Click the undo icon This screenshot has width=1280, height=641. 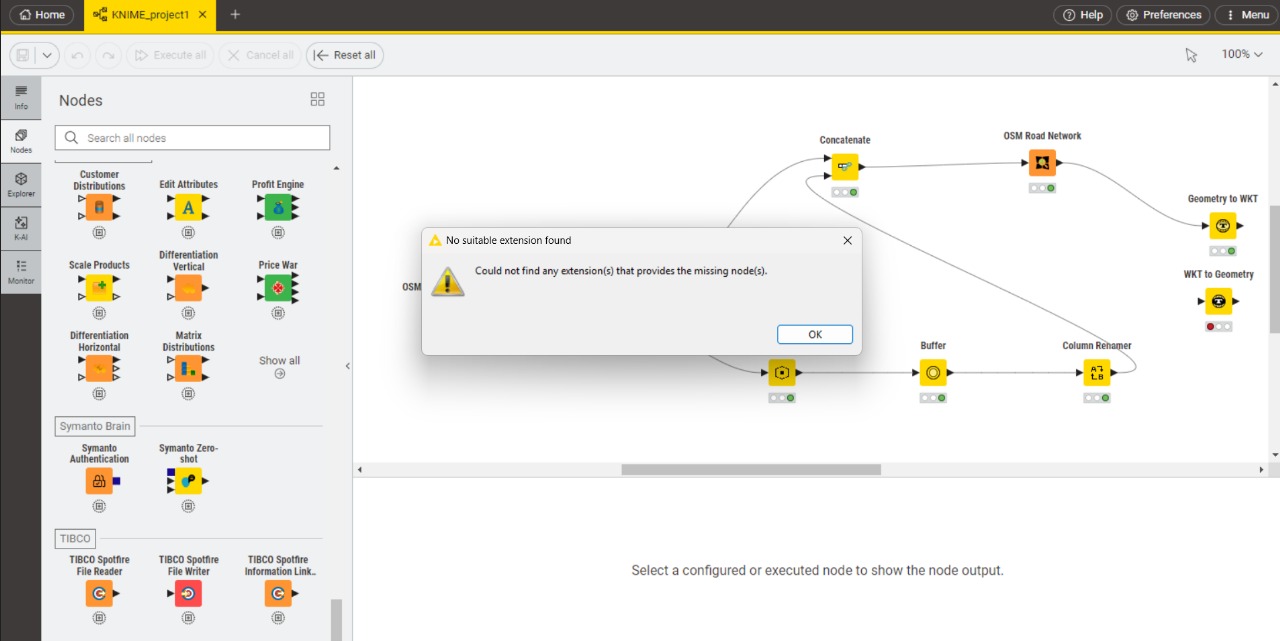[x=77, y=55]
